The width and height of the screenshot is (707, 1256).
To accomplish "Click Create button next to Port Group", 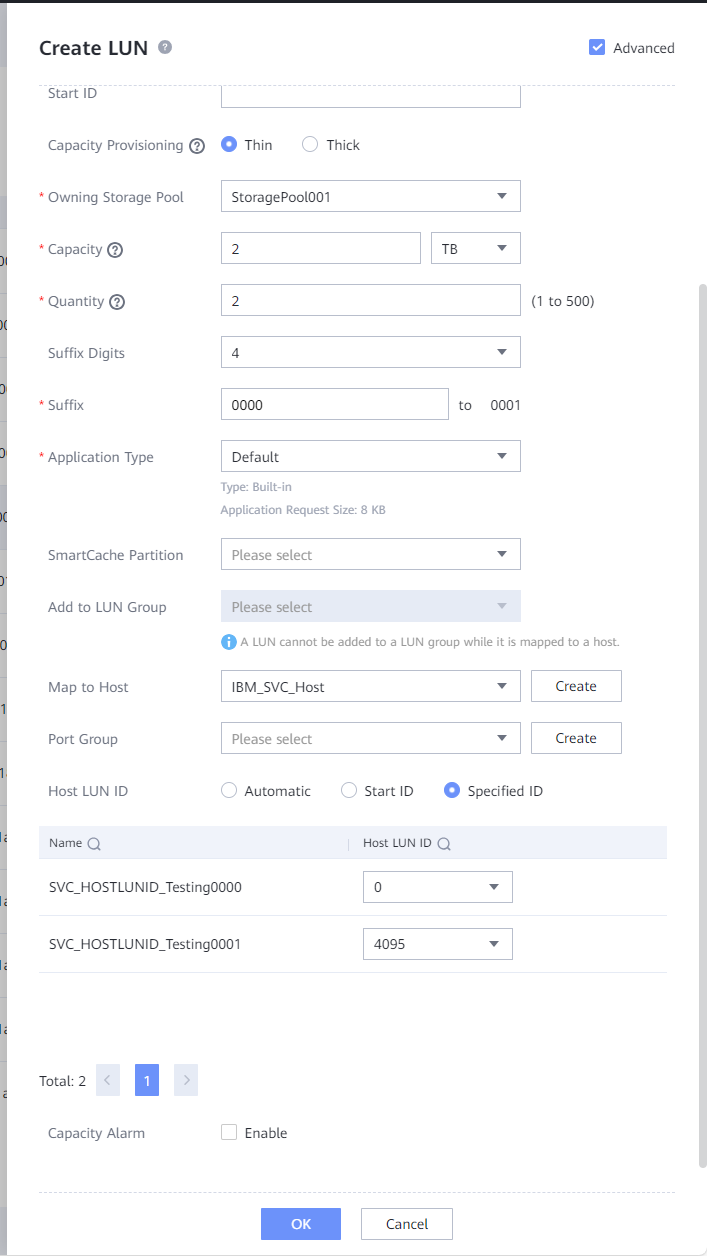I will point(576,738).
